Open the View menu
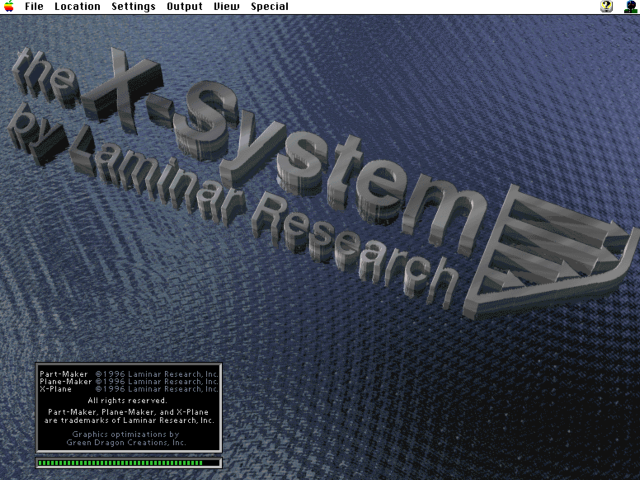This screenshot has width=640, height=480. point(227,7)
